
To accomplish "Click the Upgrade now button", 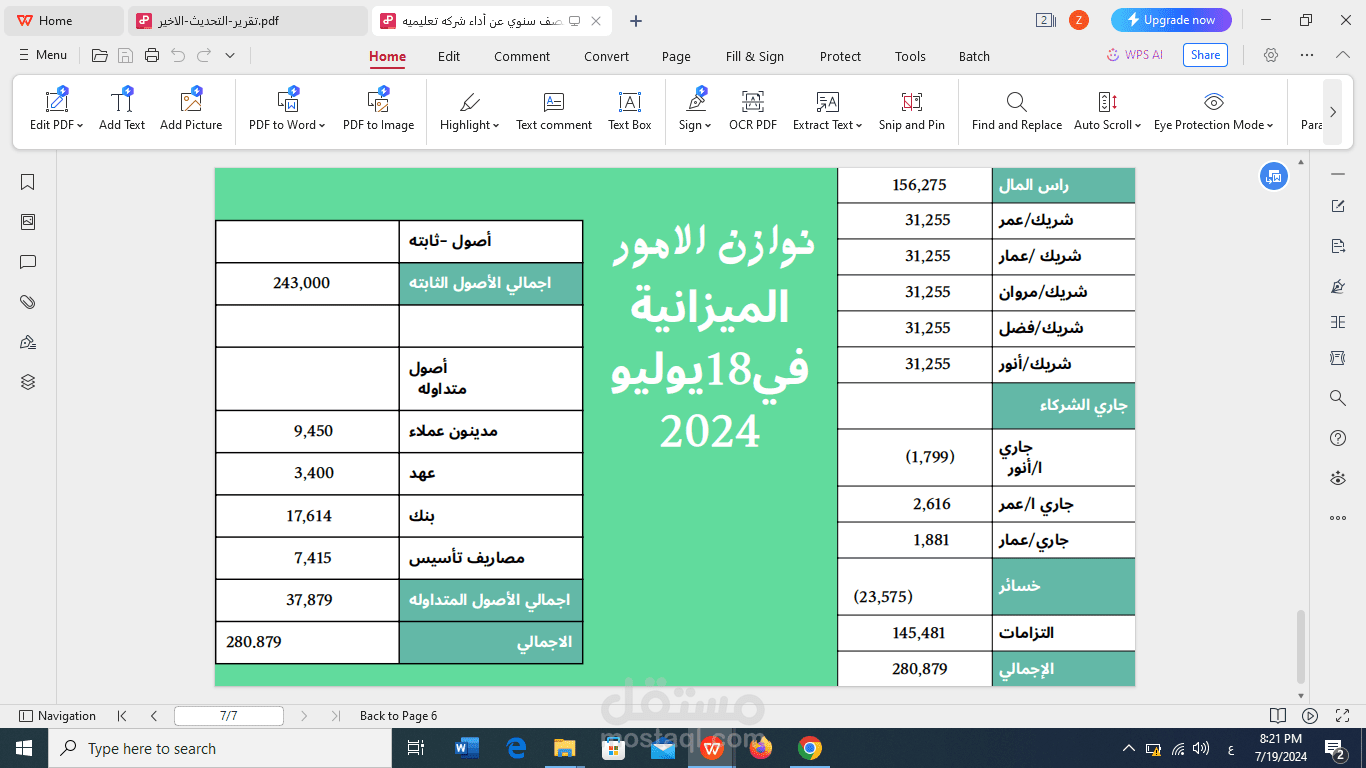I will (x=1171, y=20).
